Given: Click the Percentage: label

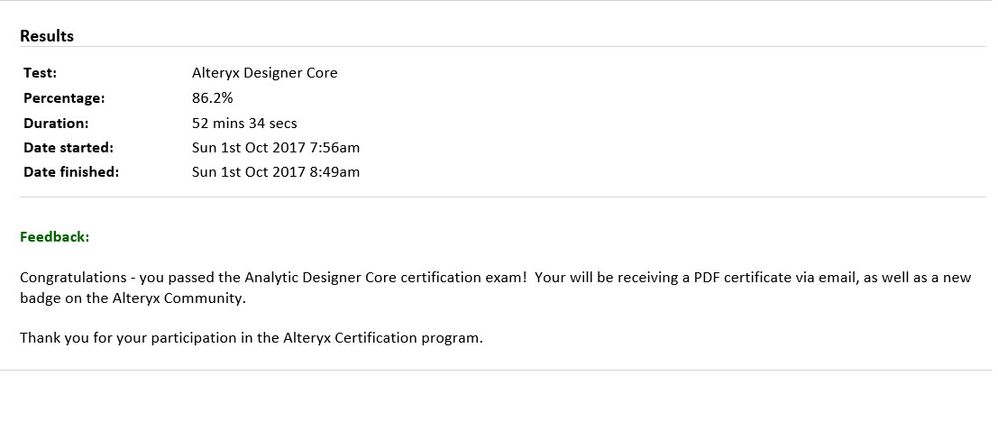Looking at the screenshot, I should coord(63,98).
